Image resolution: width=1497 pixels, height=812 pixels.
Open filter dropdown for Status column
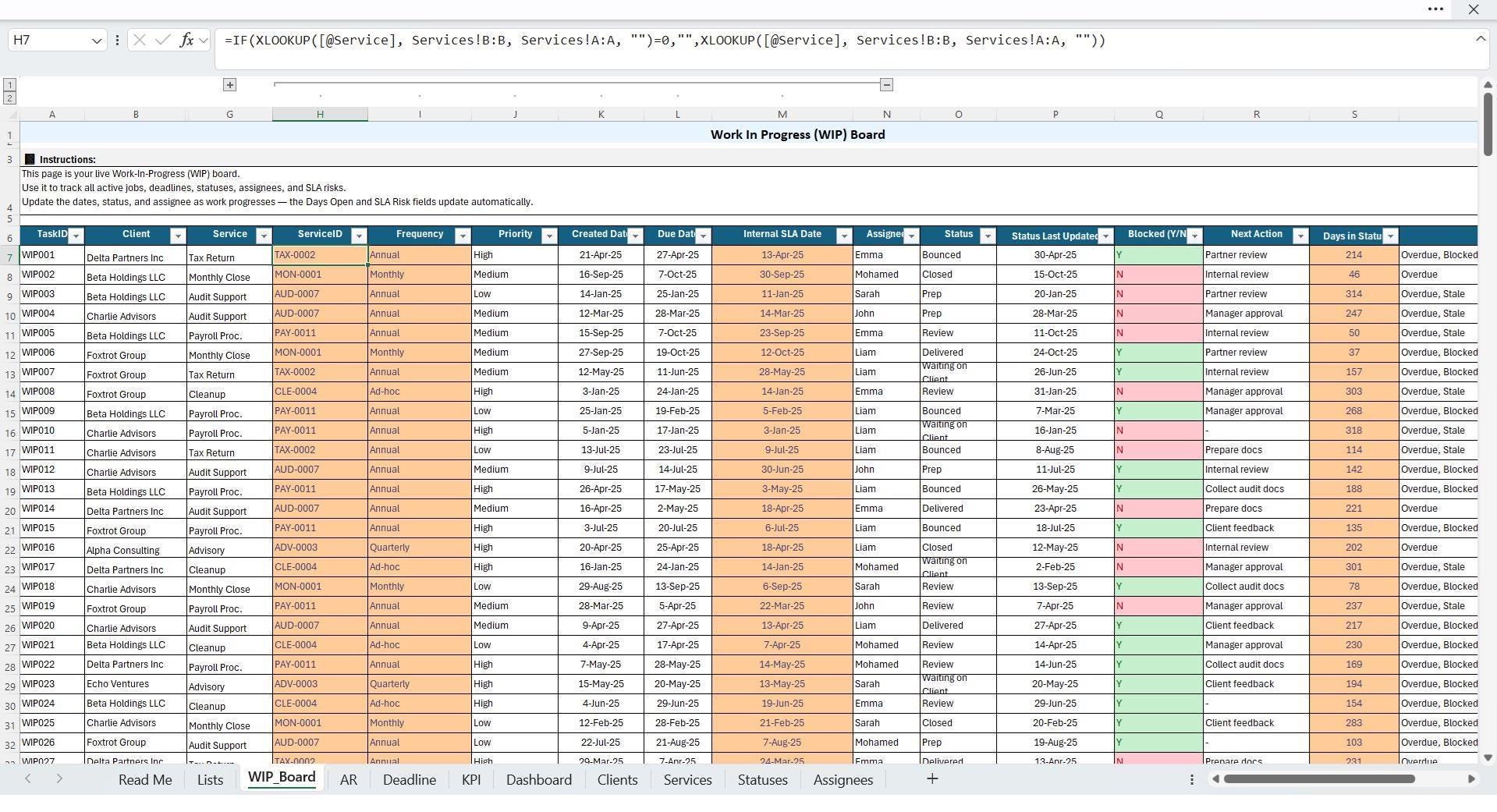tap(988, 236)
